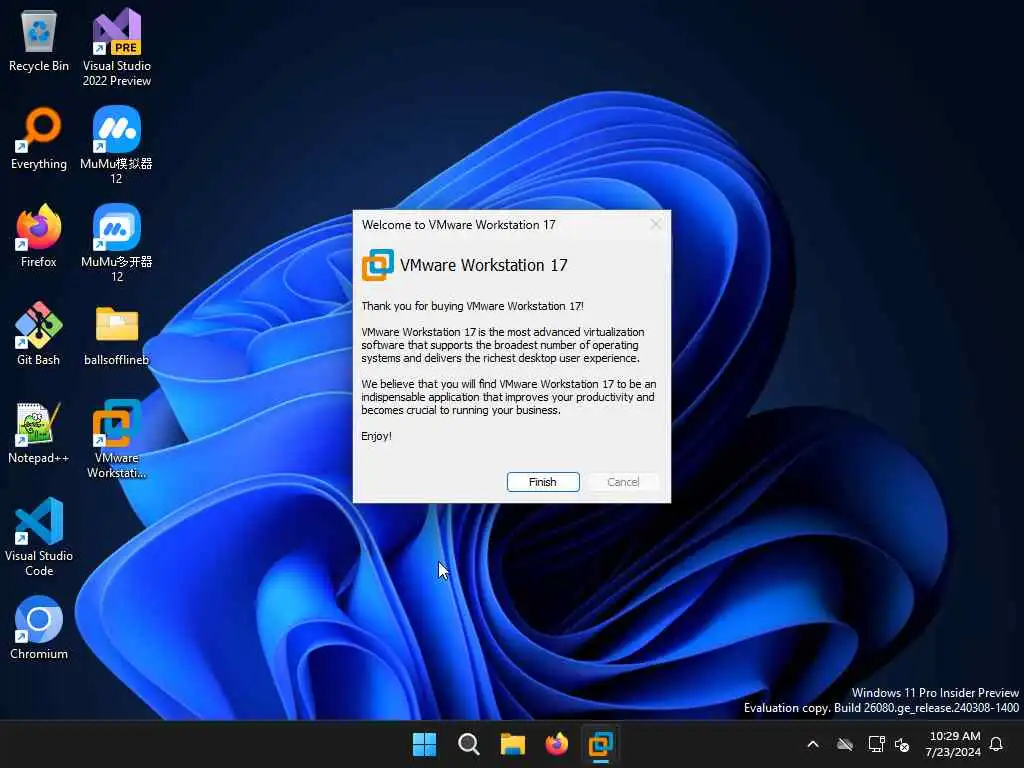Launch Firefox from the taskbar
This screenshot has width=1024, height=768.
point(556,744)
